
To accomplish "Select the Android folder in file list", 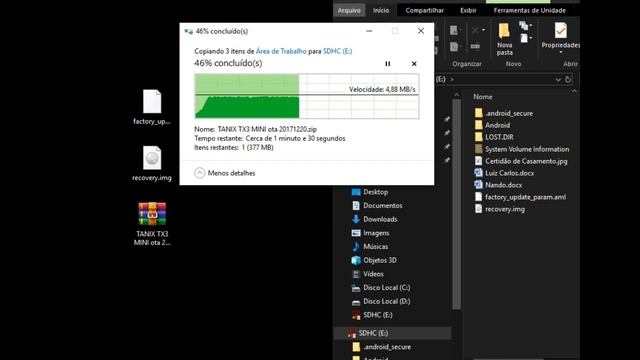I will pyautogui.click(x=492, y=125).
